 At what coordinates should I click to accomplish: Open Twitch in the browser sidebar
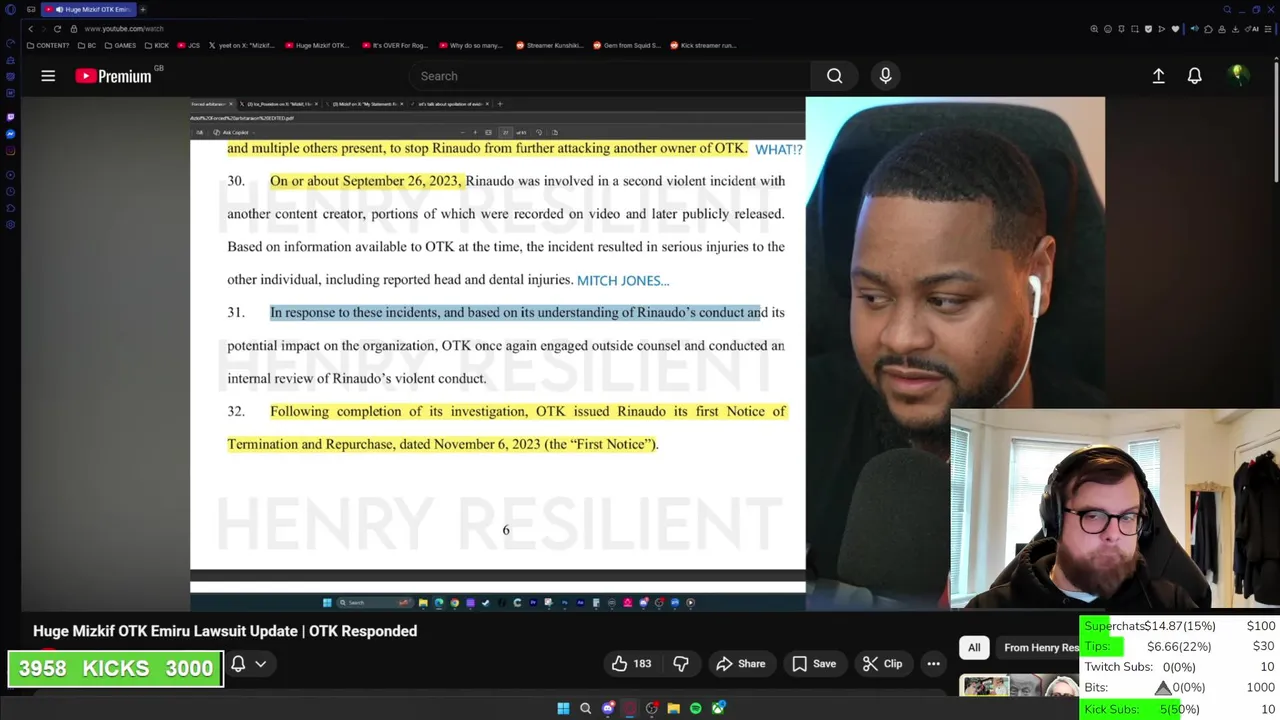(11, 117)
